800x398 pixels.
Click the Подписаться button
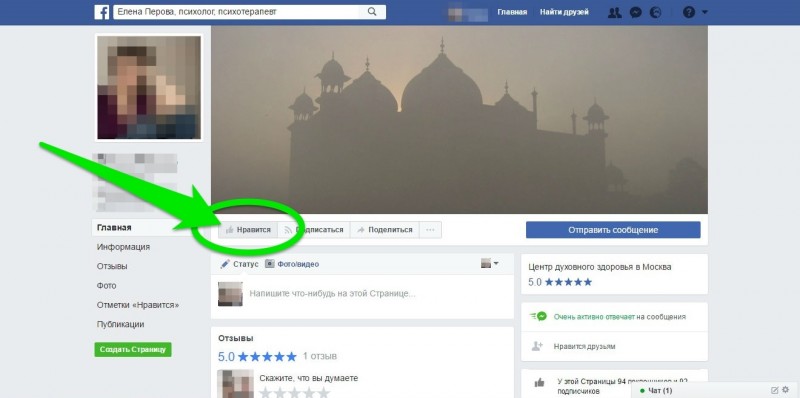click(314, 230)
